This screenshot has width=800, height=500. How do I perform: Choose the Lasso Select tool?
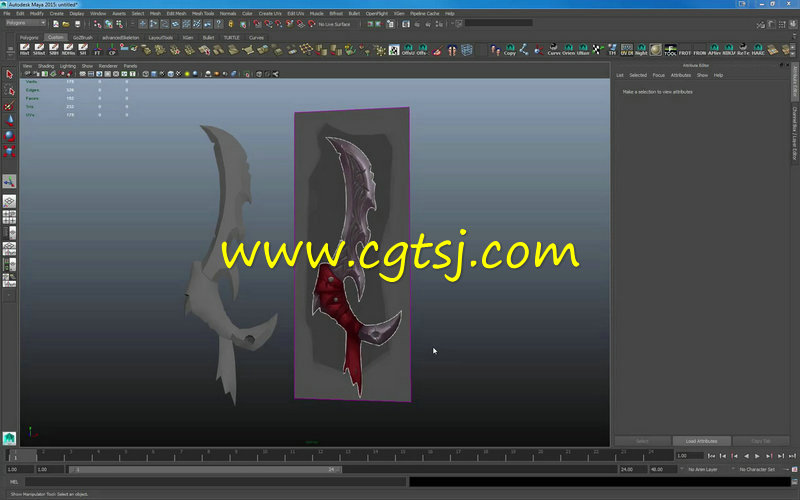tap(9, 90)
